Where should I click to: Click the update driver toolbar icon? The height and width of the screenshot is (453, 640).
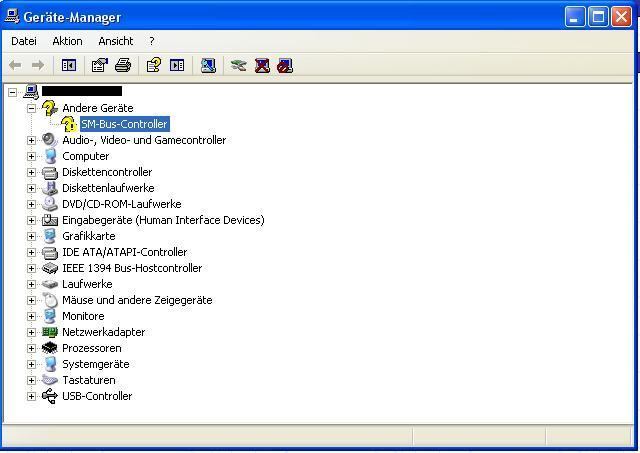click(x=239, y=65)
